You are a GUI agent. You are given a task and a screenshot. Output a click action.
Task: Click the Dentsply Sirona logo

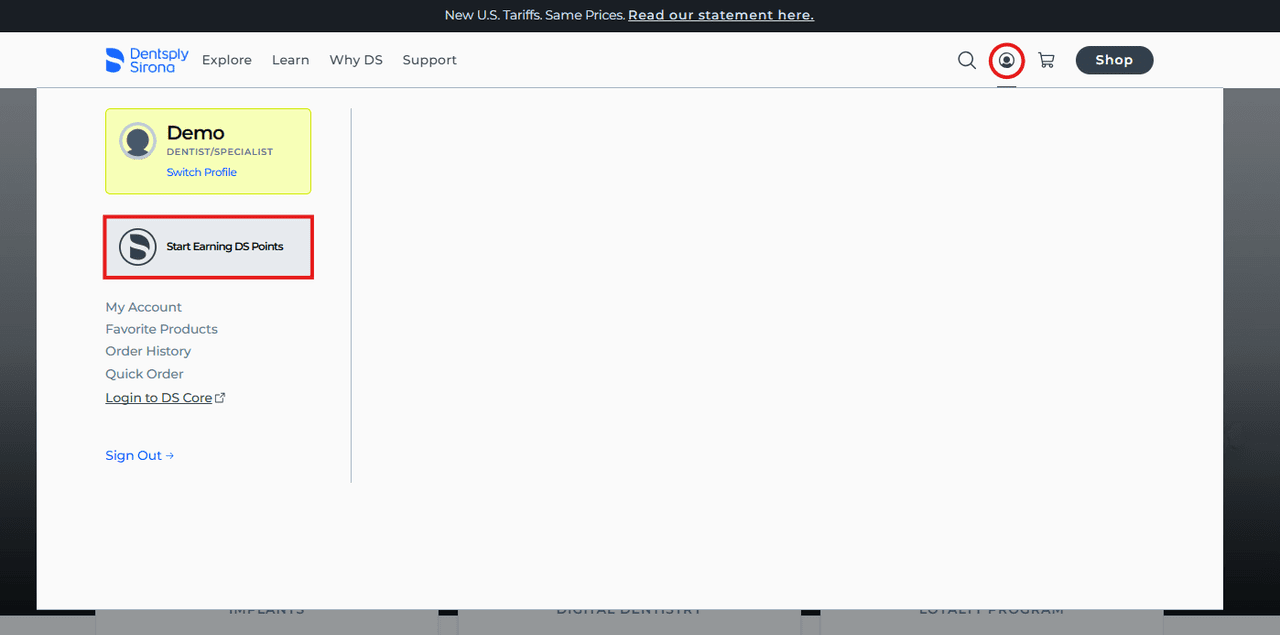[x=147, y=60]
